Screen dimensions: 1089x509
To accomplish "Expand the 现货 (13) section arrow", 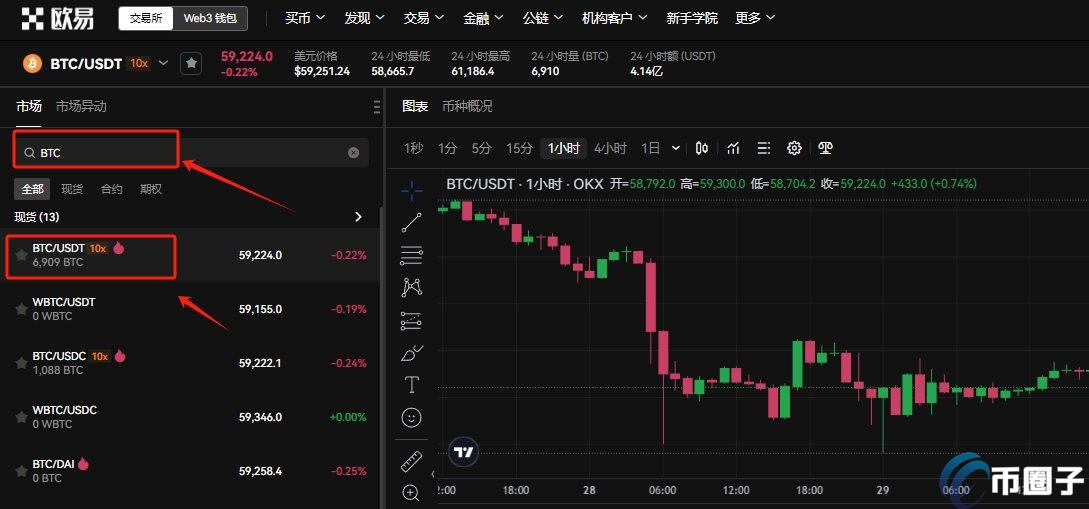I will (x=358, y=217).
